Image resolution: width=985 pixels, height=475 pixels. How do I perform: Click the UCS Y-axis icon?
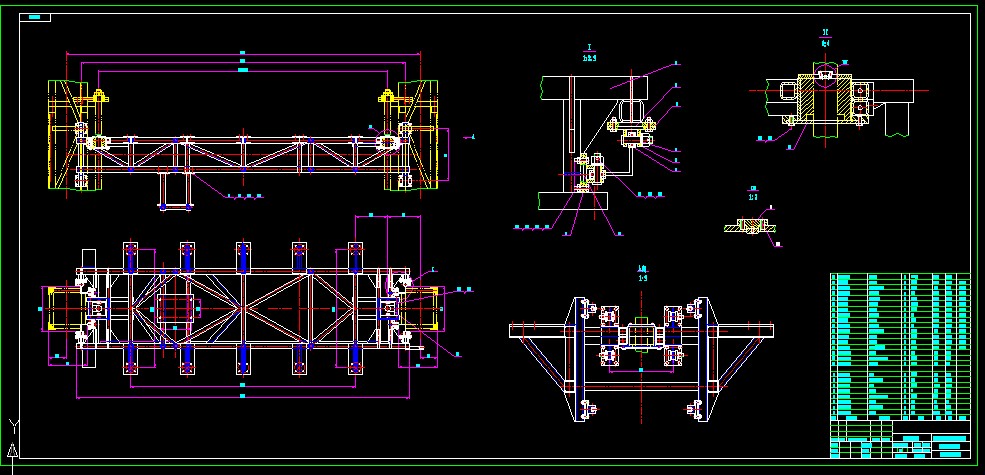tap(13, 437)
